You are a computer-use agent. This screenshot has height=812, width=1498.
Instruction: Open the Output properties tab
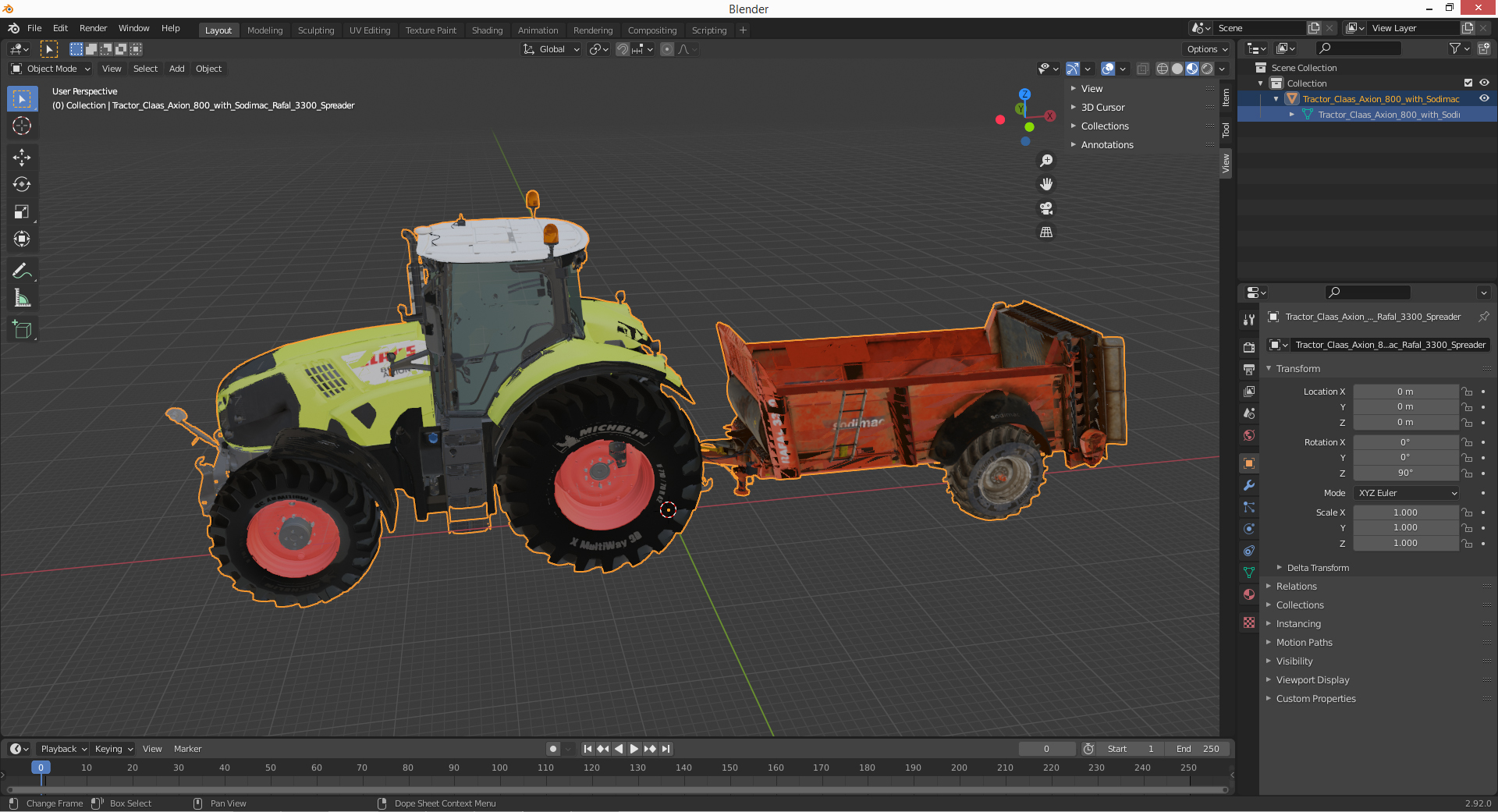(x=1249, y=369)
